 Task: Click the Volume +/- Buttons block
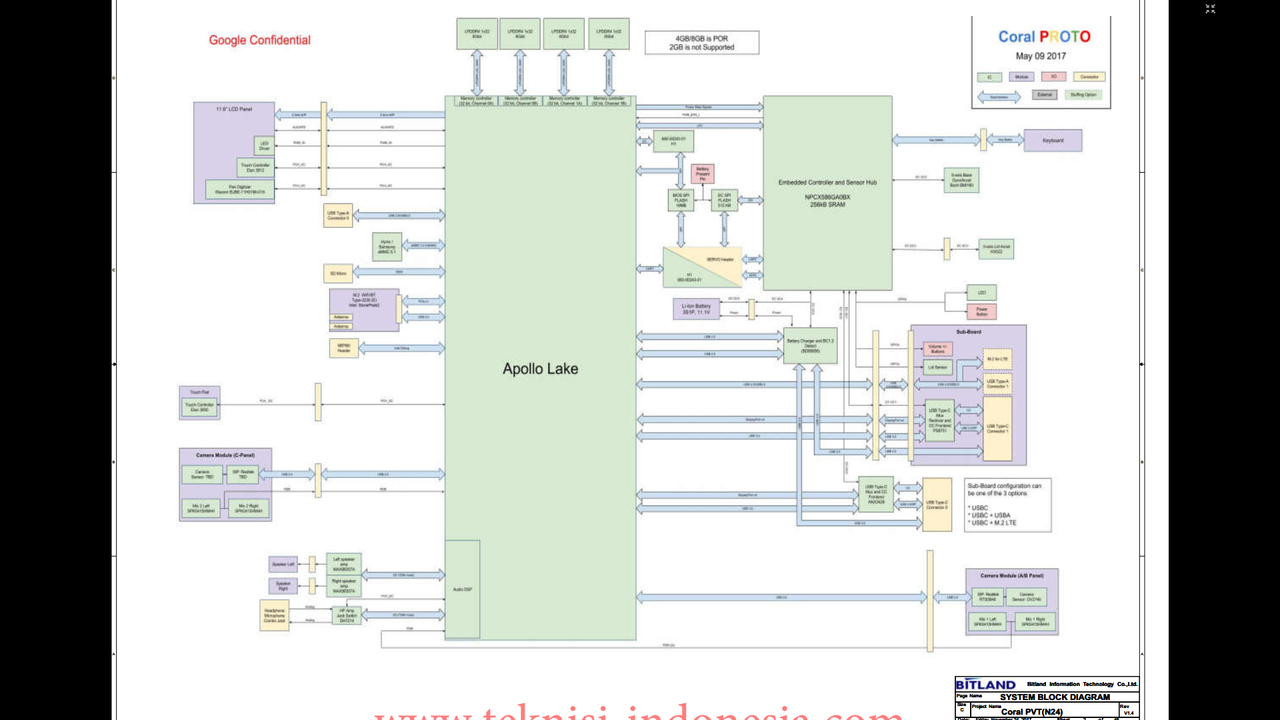(938, 349)
